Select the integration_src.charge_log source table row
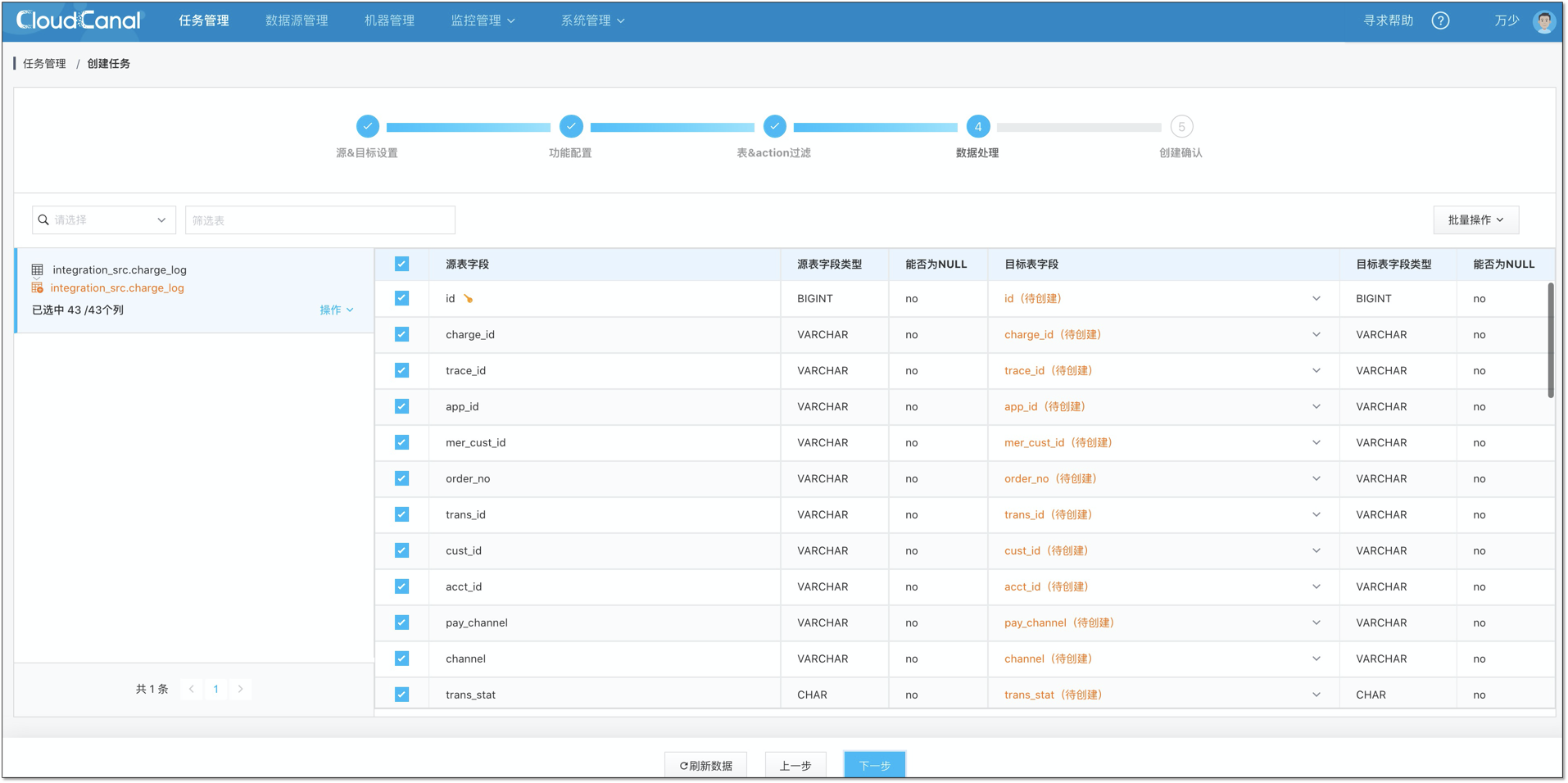The height and width of the screenshot is (783, 1568). pos(194,291)
